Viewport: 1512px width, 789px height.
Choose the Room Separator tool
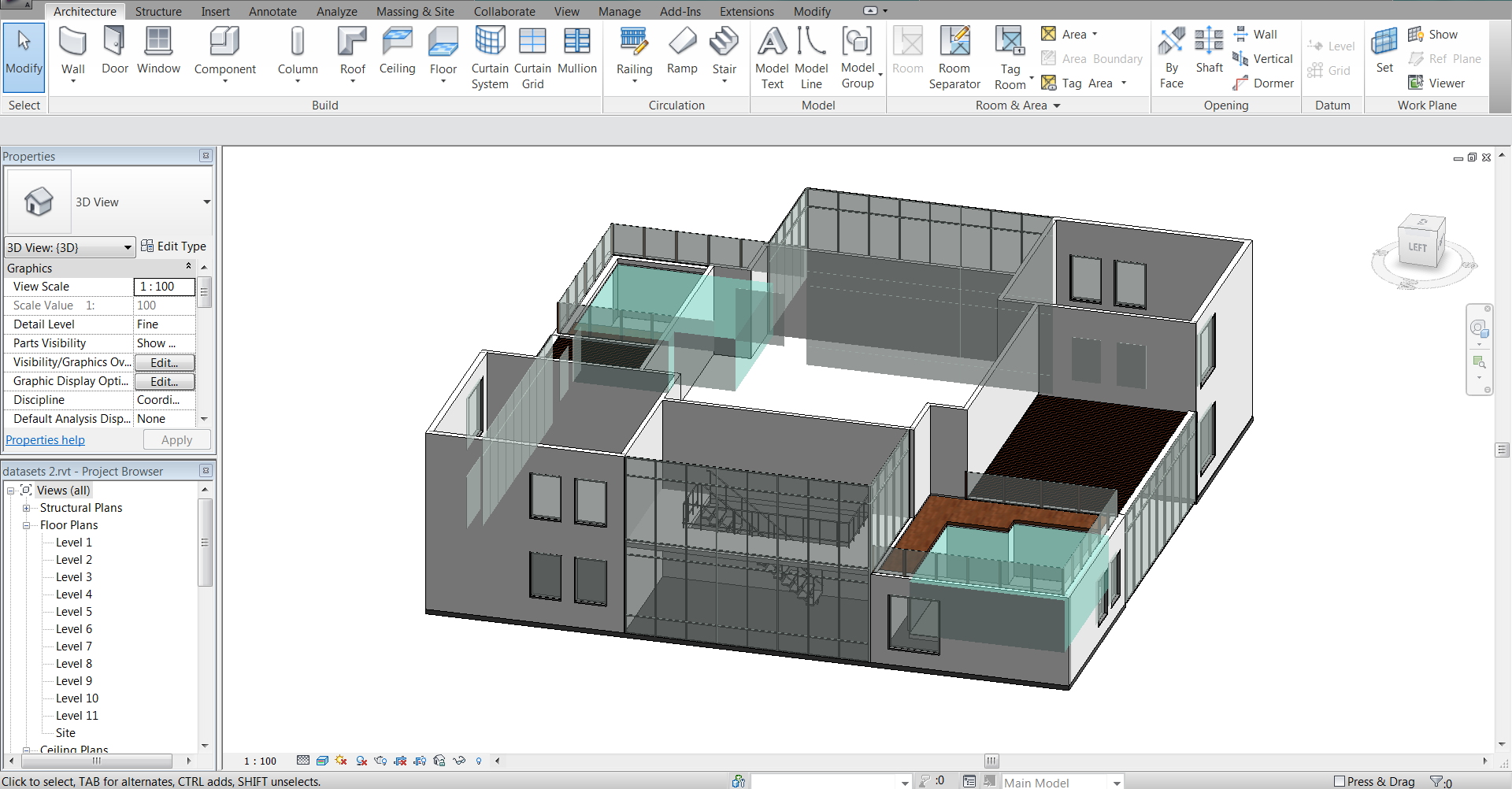click(x=954, y=58)
